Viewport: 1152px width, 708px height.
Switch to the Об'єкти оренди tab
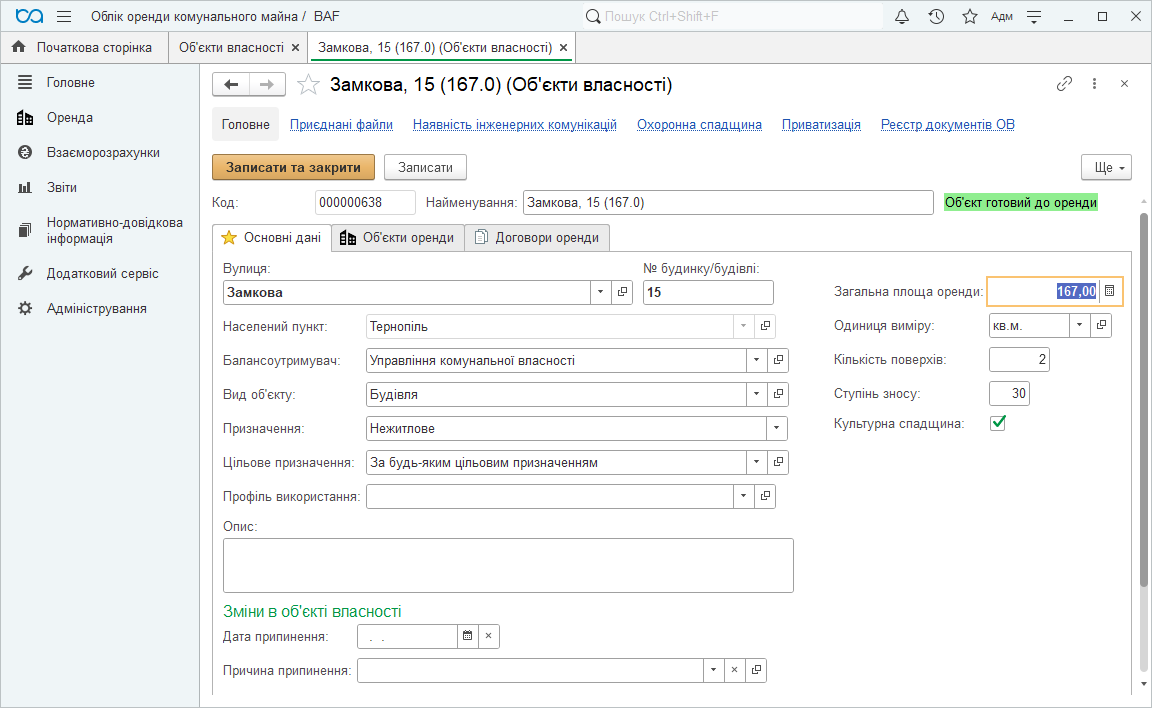coord(397,238)
